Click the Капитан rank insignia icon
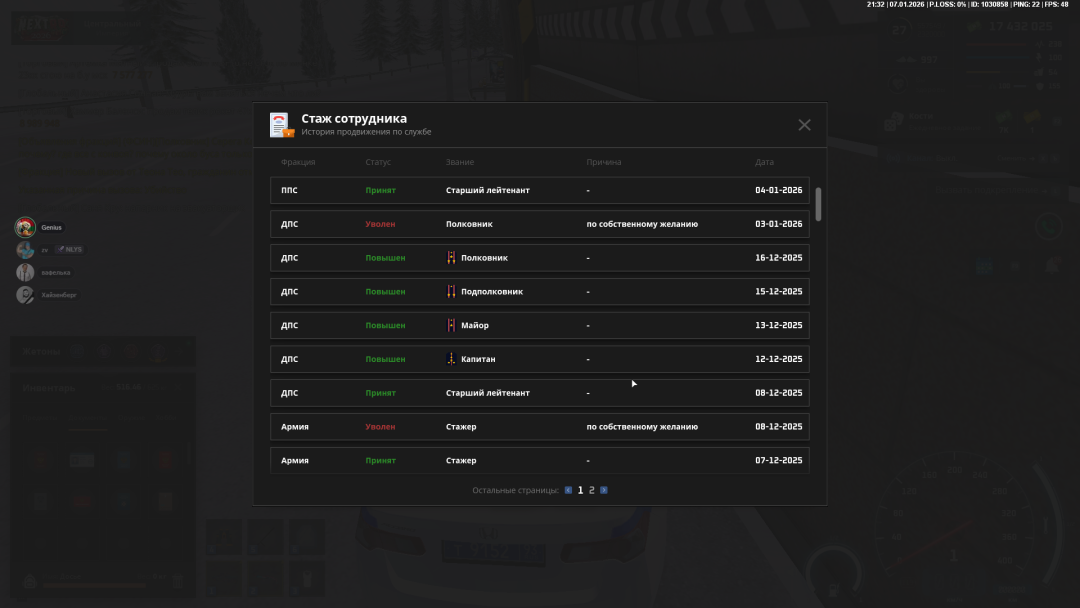The height and width of the screenshot is (608, 1080). tap(451, 359)
